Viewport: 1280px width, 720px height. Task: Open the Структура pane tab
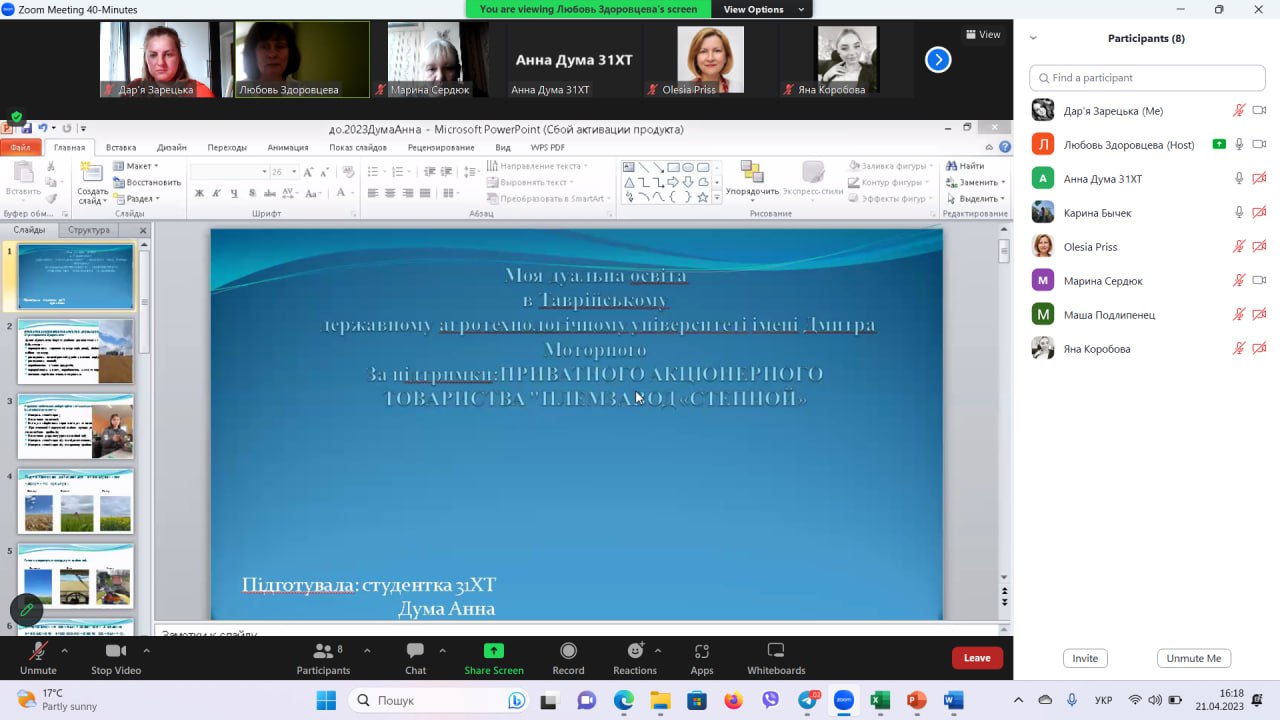(x=89, y=230)
